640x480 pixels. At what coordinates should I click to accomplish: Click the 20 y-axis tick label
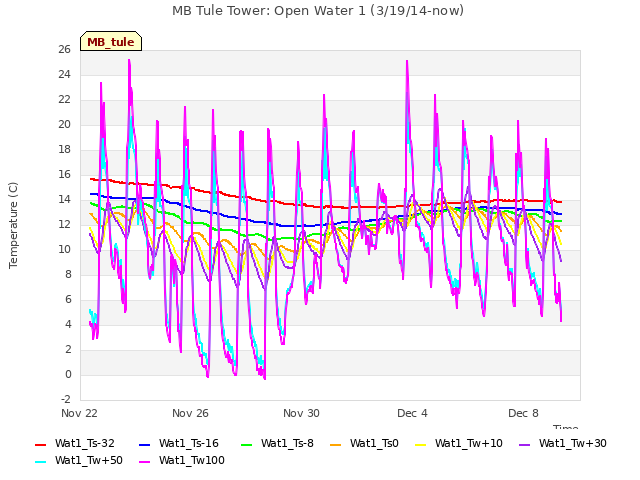pos(64,124)
